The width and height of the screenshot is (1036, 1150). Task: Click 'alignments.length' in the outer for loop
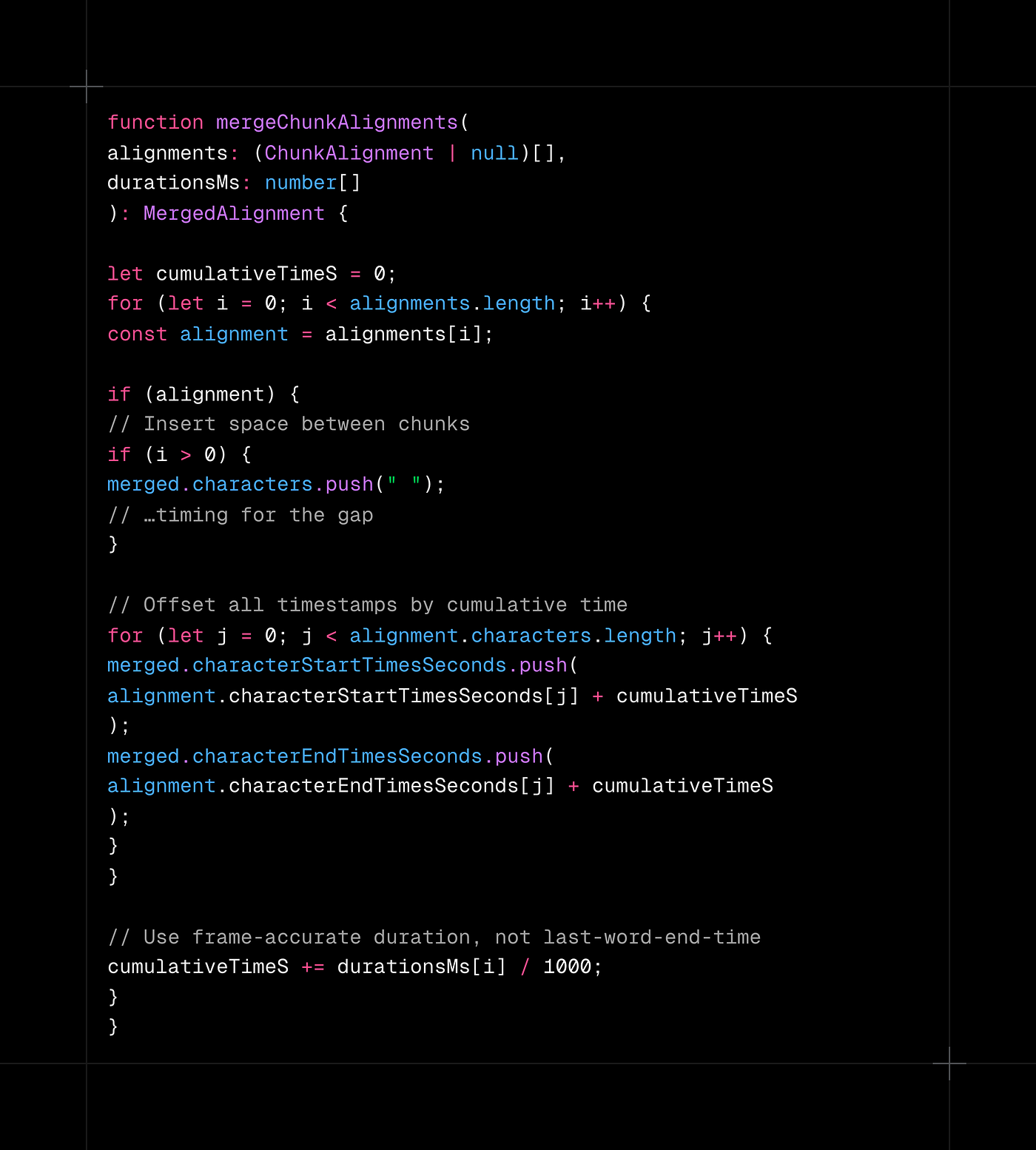click(452, 304)
